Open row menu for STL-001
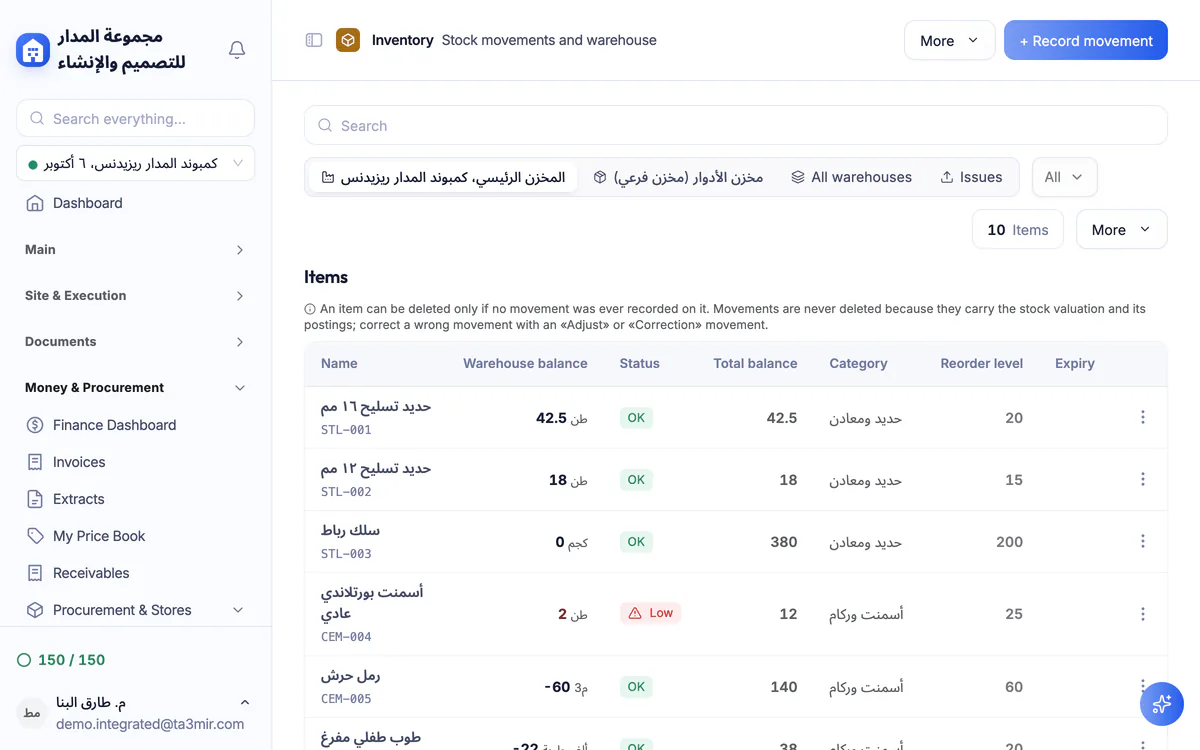Screen dimensions: 1200x750 coord(1143,417)
